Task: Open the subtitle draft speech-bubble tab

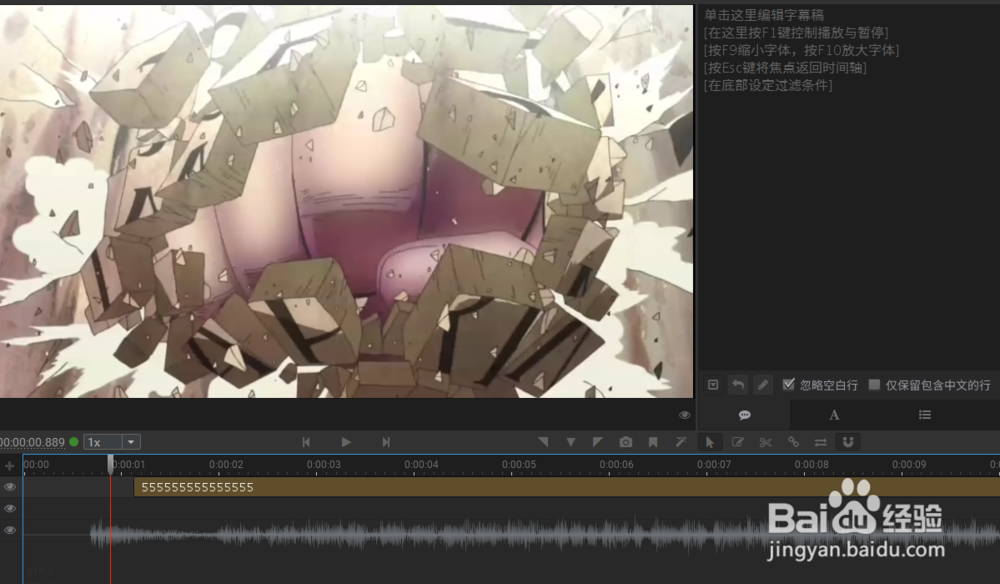Action: (744, 415)
